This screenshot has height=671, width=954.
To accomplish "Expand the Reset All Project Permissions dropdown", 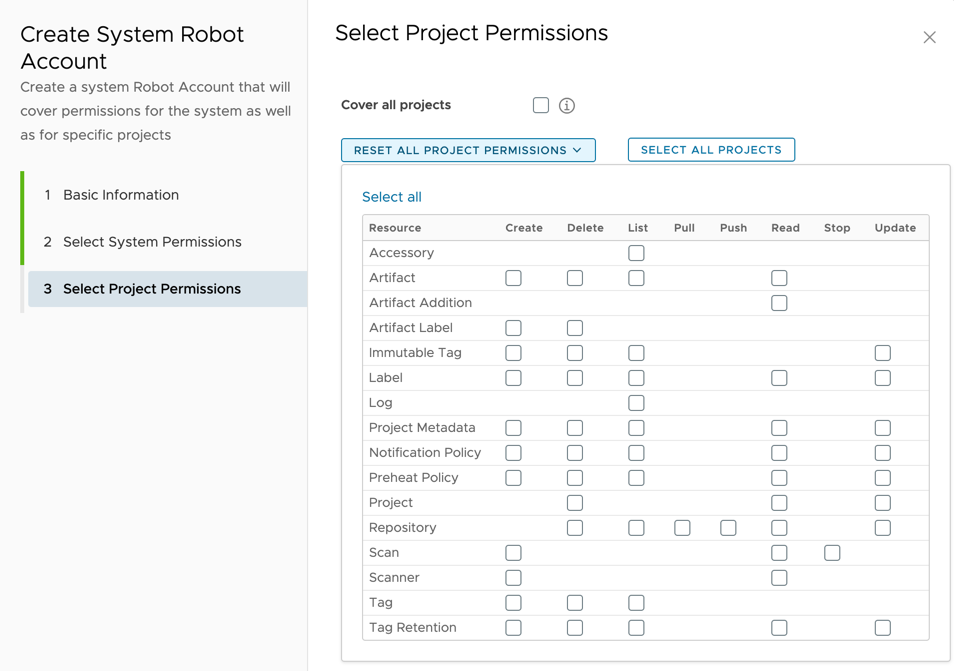I will (468, 149).
